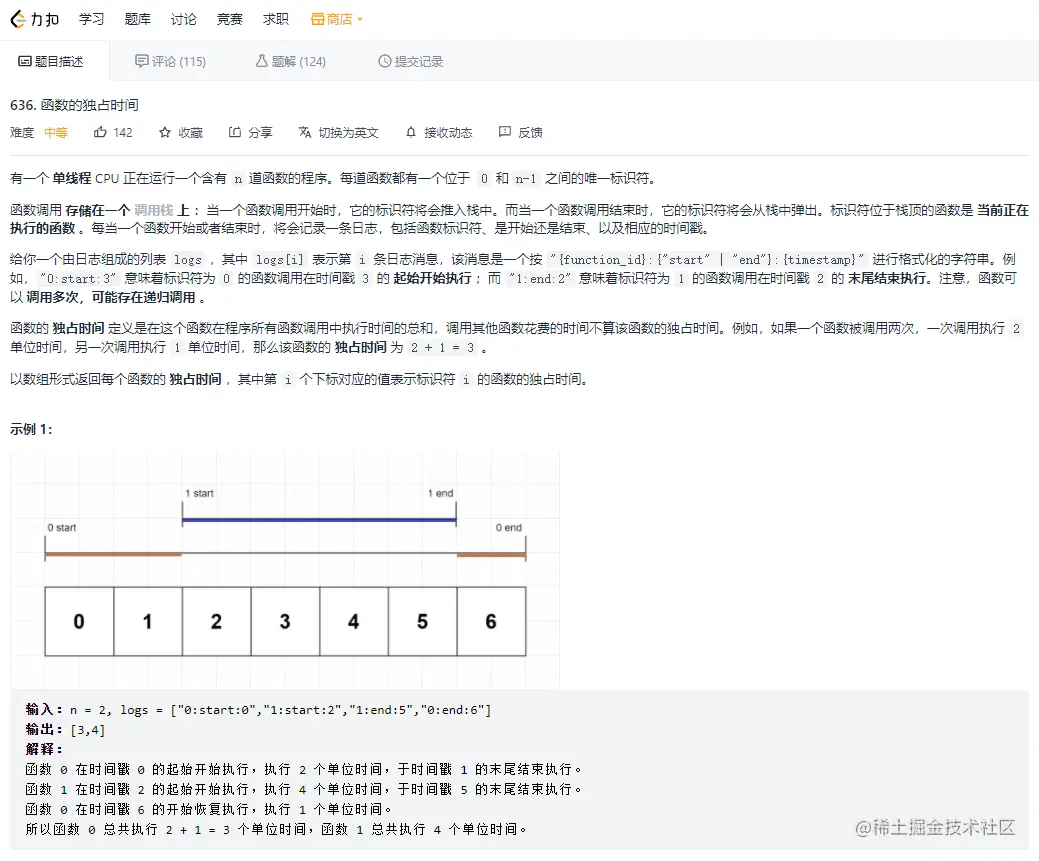Click the description icon on 题目描述 tab

25,61
